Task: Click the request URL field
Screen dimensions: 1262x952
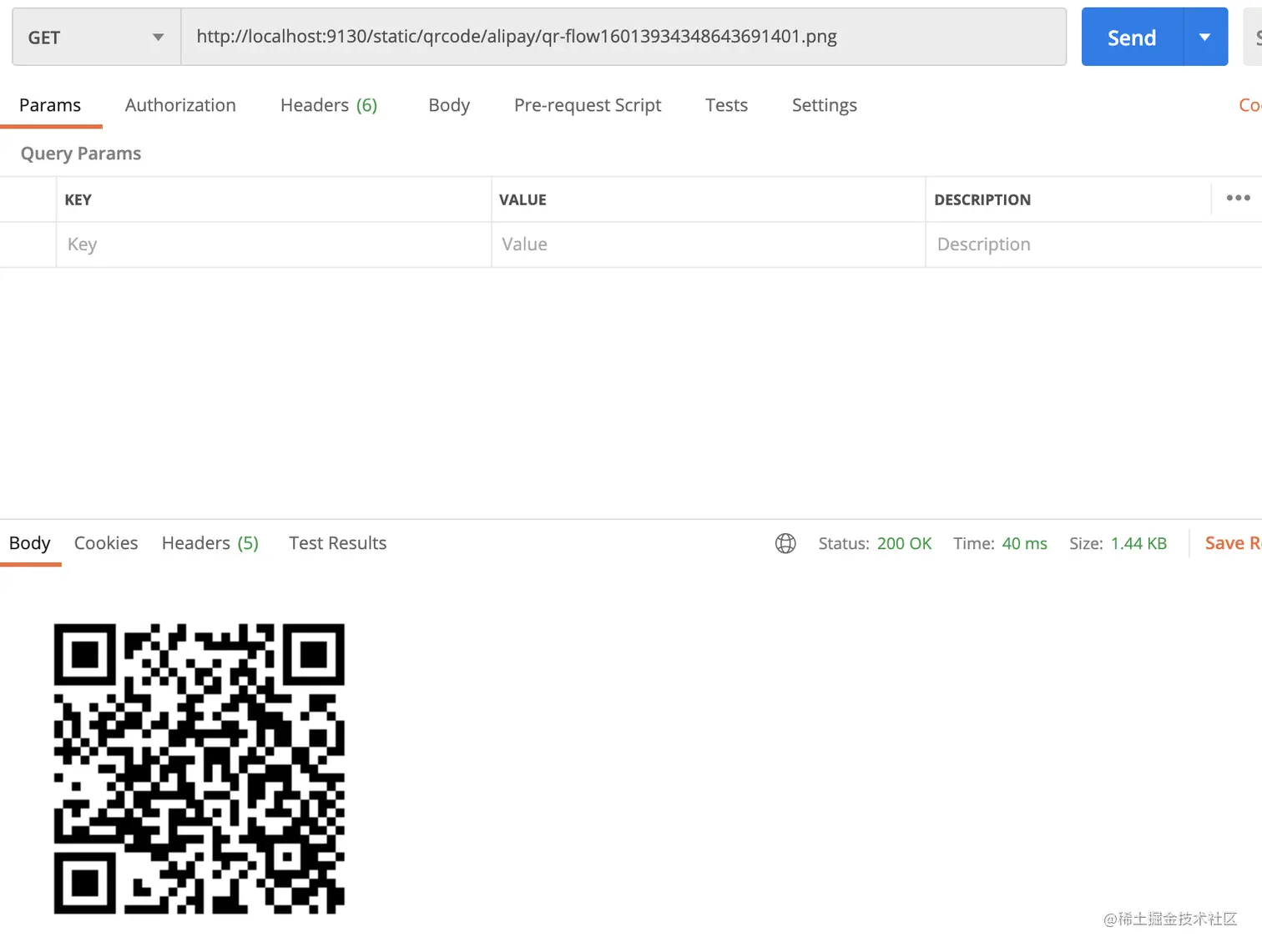Action: (x=623, y=38)
